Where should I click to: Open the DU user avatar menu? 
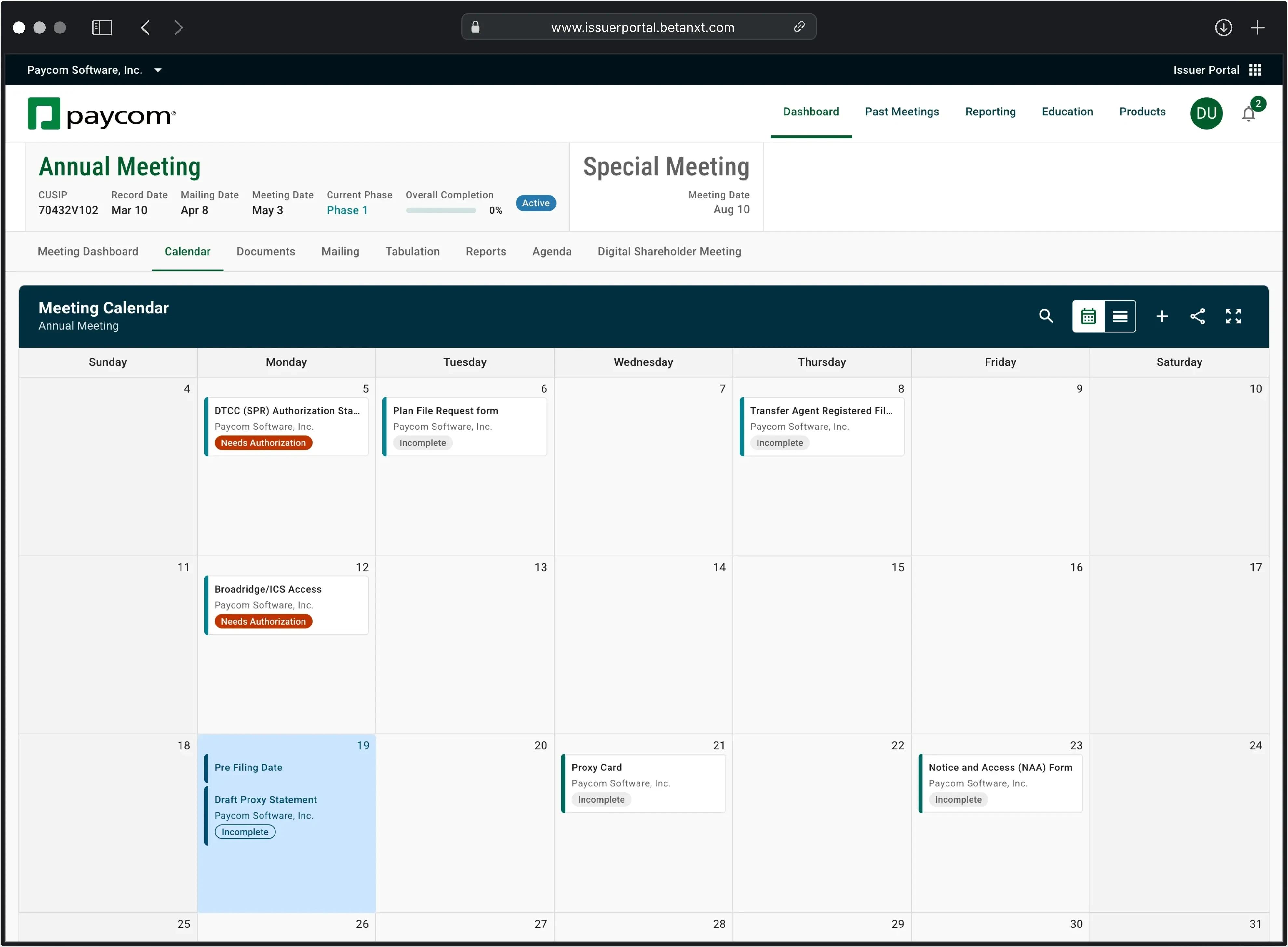(x=1206, y=113)
